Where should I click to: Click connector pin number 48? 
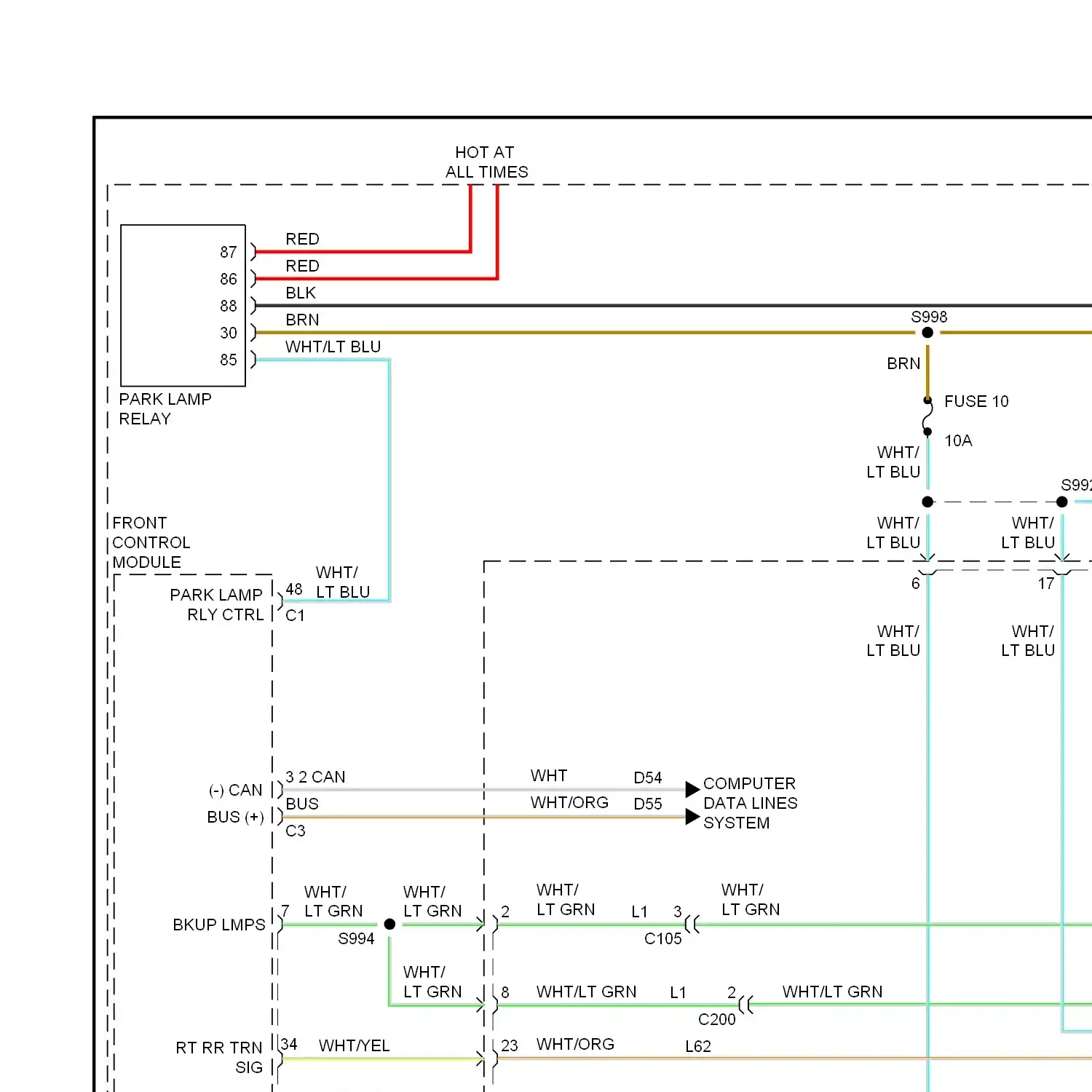point(294,589)
